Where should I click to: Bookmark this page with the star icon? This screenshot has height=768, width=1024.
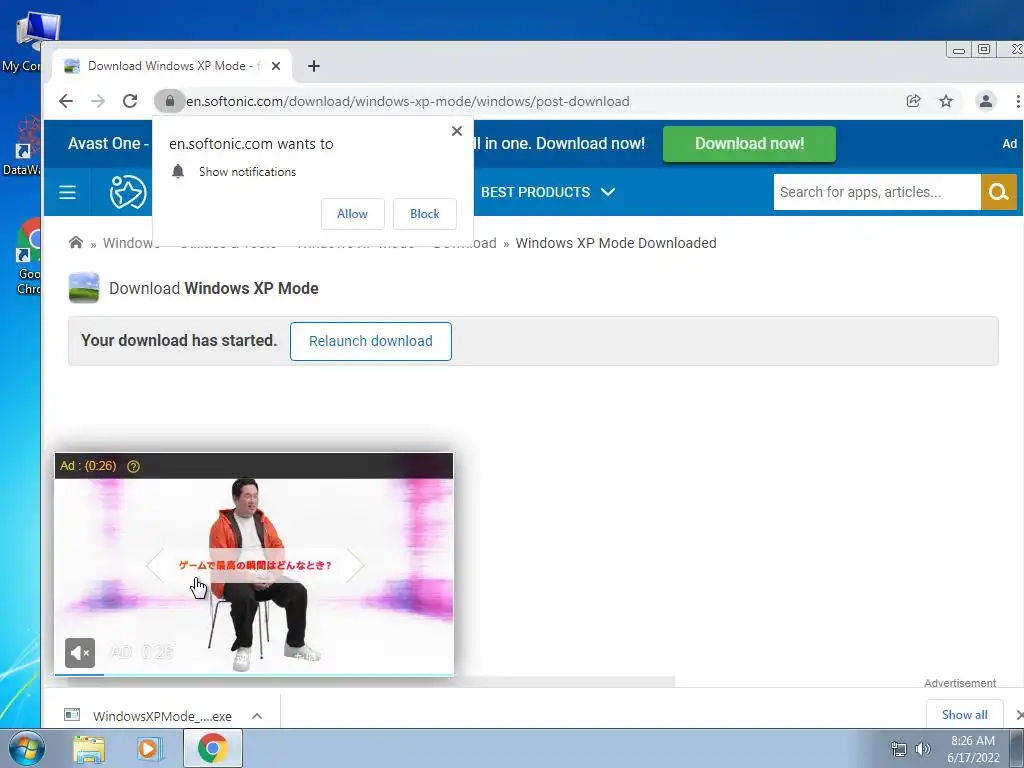[946, 101]
